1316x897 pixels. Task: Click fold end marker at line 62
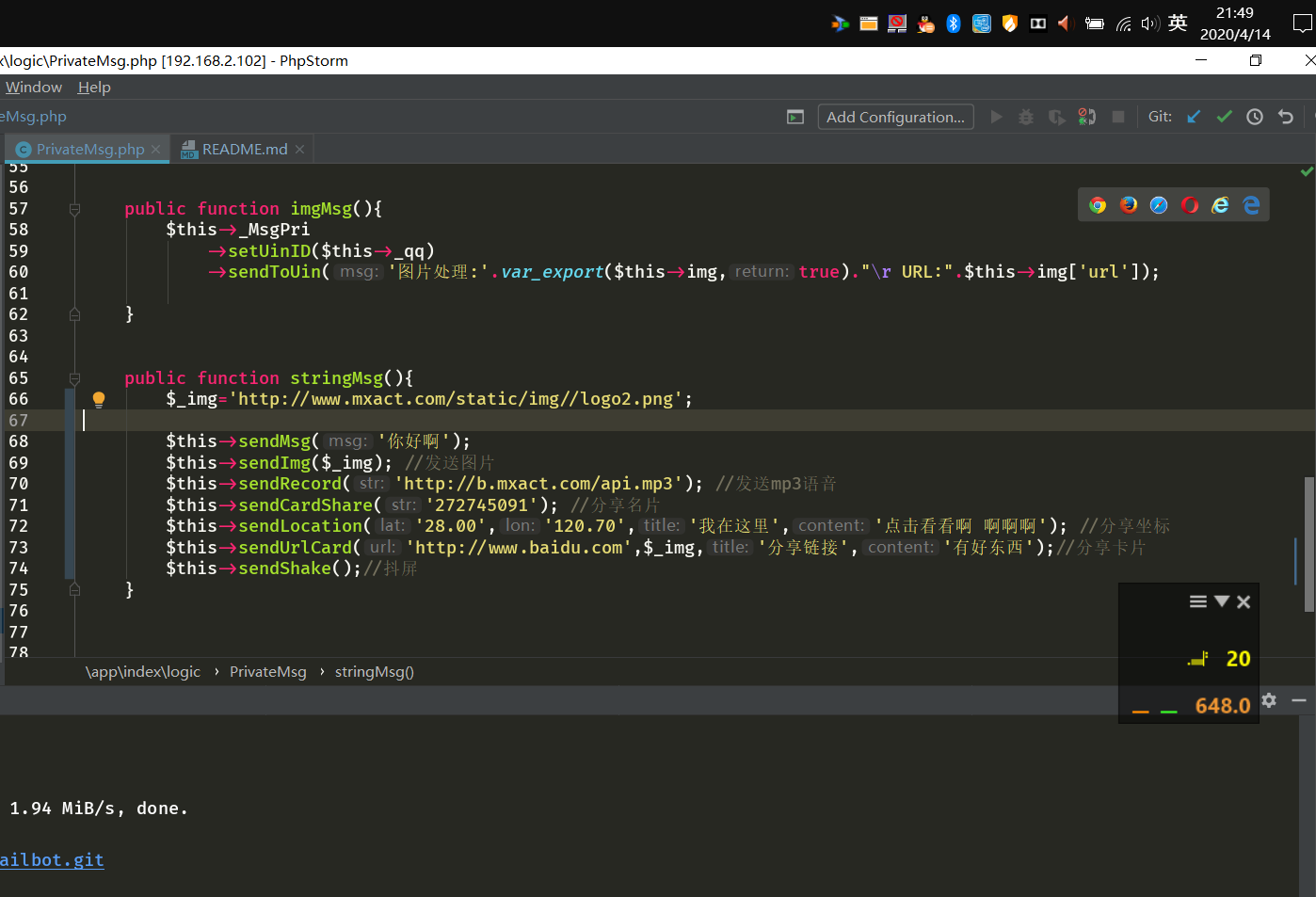[74, 314]
